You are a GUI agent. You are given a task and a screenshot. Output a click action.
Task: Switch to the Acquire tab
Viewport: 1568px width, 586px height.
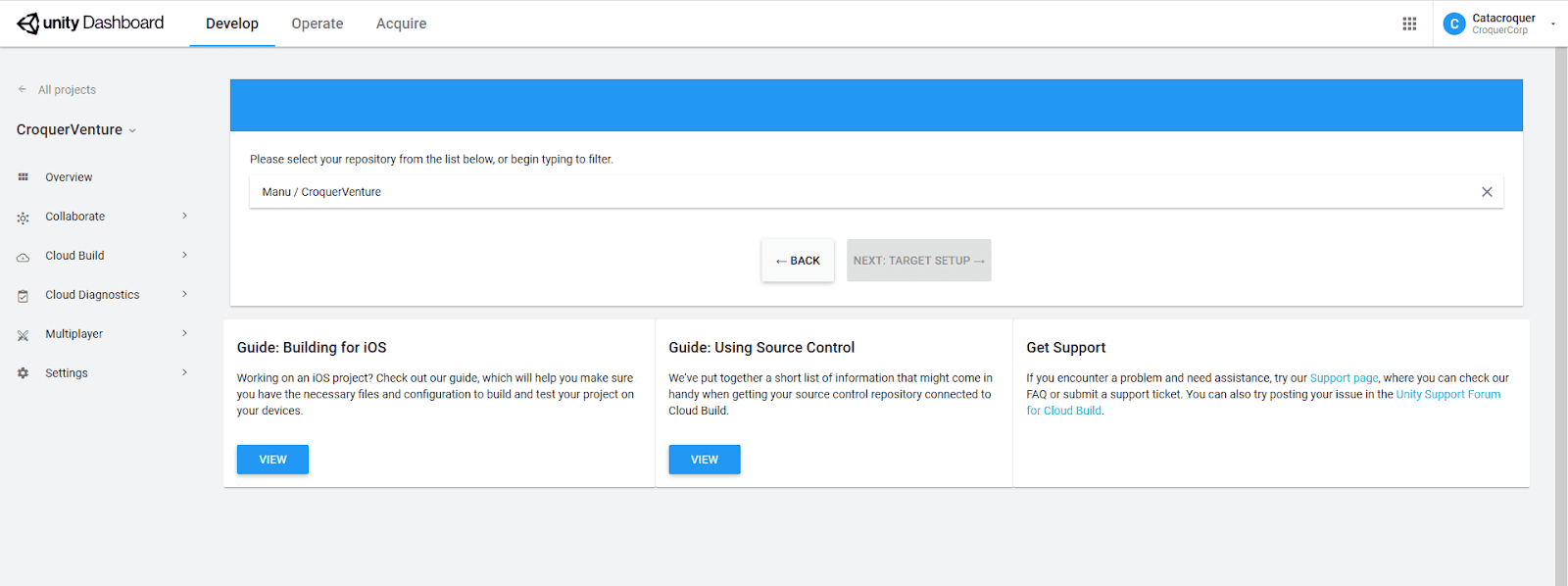[x=402, y=24]
